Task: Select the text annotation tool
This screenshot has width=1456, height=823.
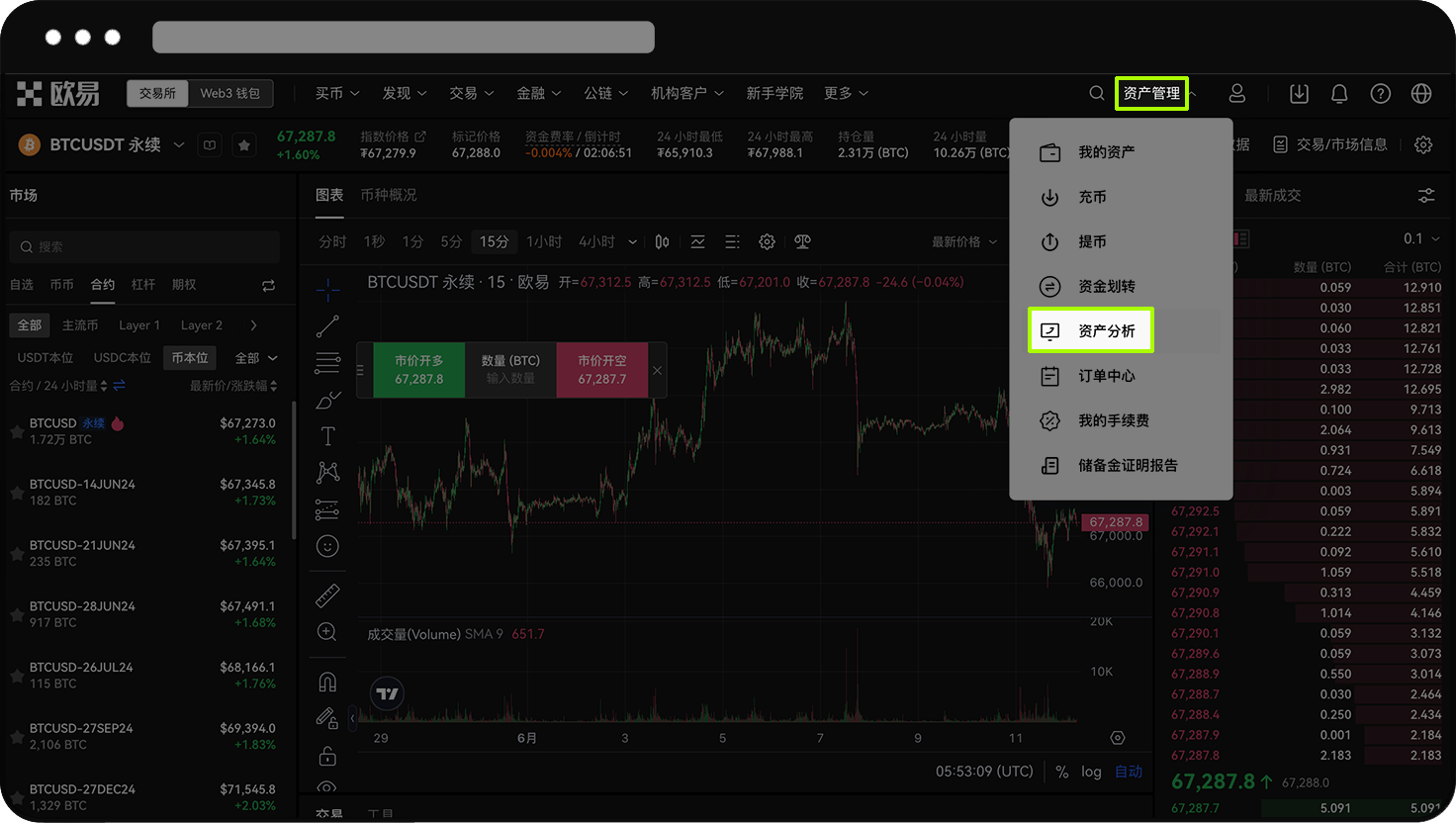Action: [326, 435]
